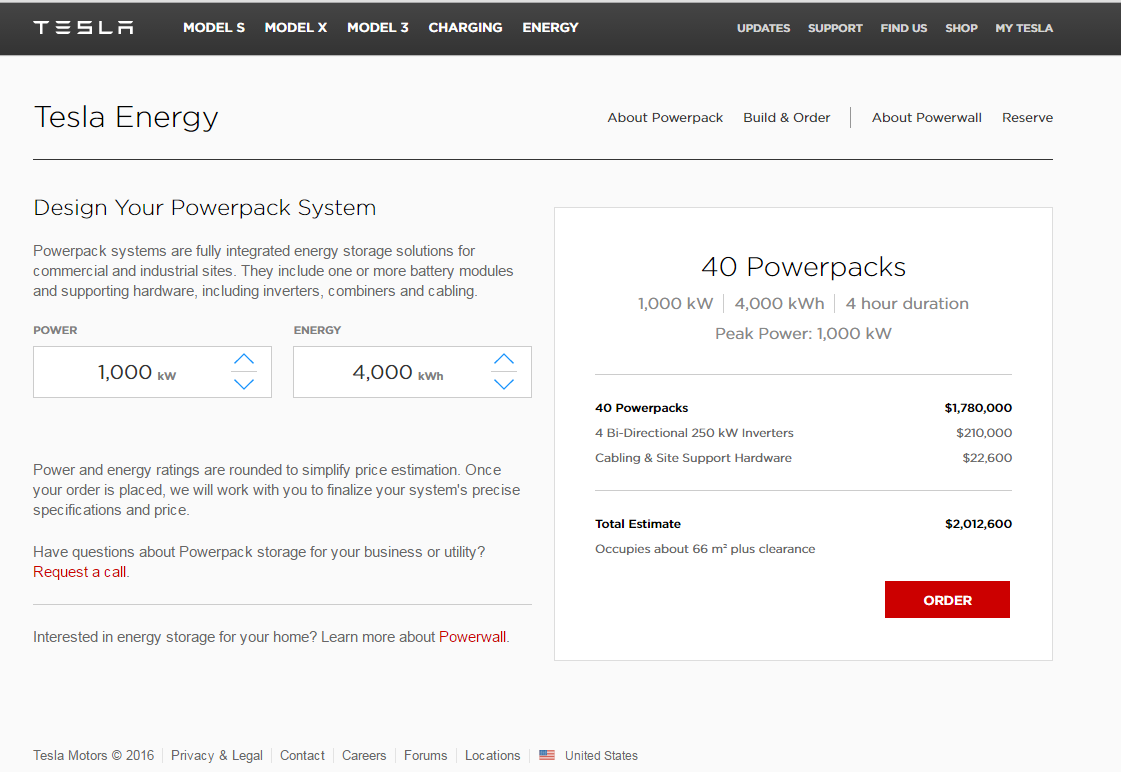The image size is (1121, 772).
Task: Click the ENERGY kWh input field
Action: tap(390, 371)
